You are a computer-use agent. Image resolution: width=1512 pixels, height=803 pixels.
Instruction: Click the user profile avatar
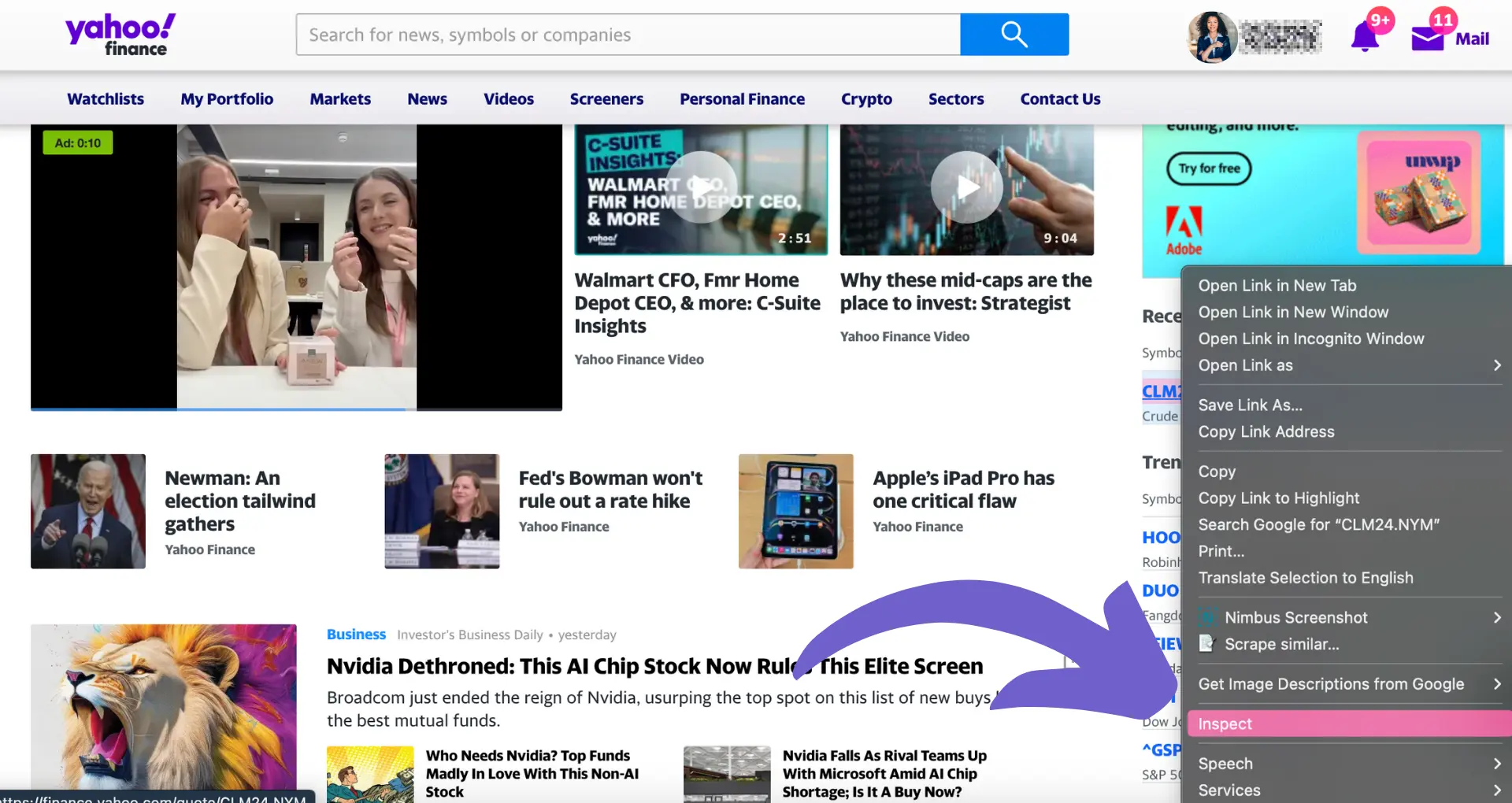[x=1213, y=37]
